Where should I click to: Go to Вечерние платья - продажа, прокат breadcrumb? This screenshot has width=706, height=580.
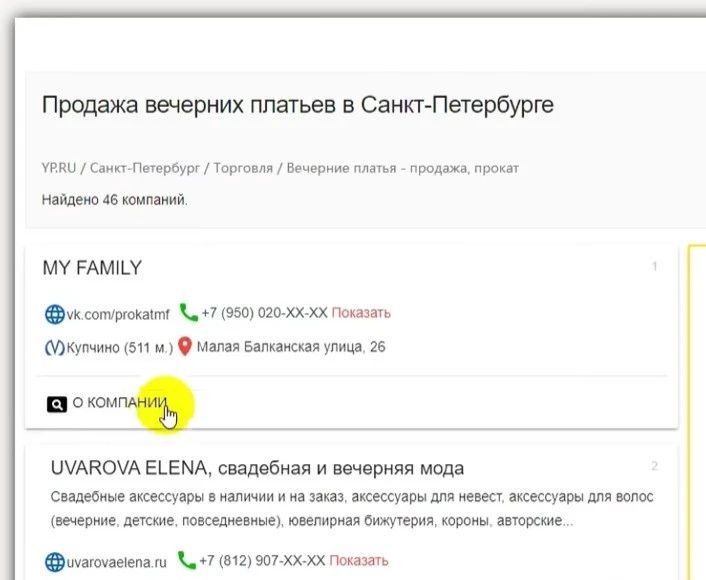tap(403, 168)
